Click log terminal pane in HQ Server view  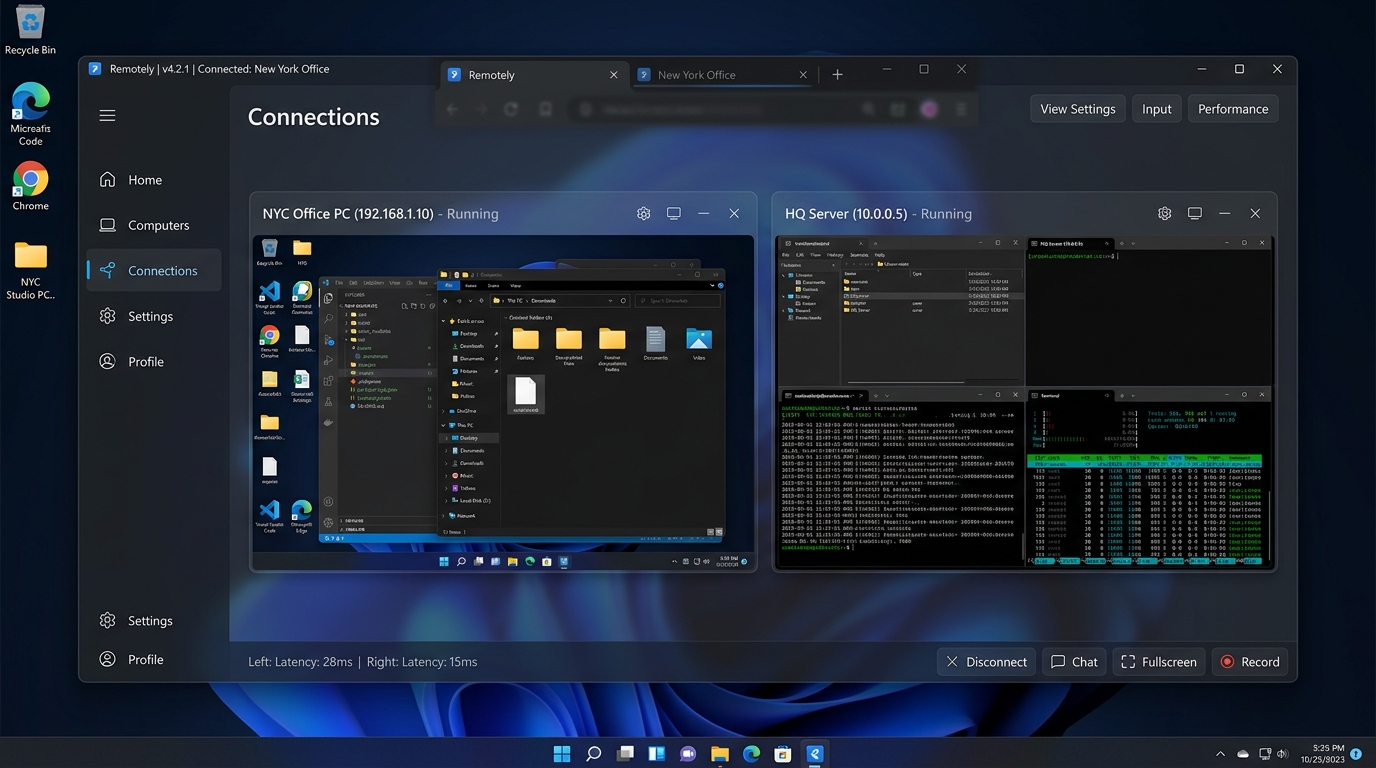(x=900, y=478)
